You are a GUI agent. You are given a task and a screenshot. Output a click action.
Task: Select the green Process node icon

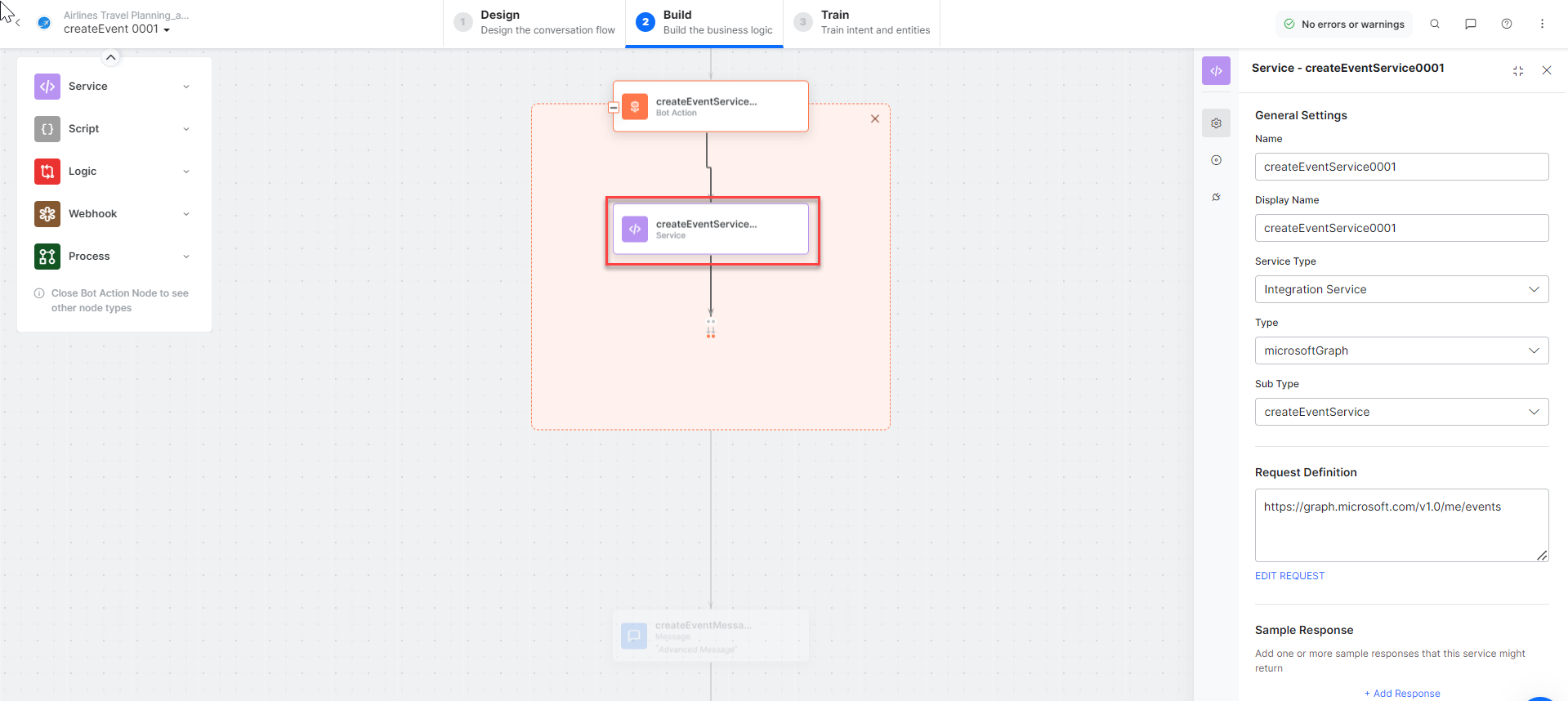point(47,257)
